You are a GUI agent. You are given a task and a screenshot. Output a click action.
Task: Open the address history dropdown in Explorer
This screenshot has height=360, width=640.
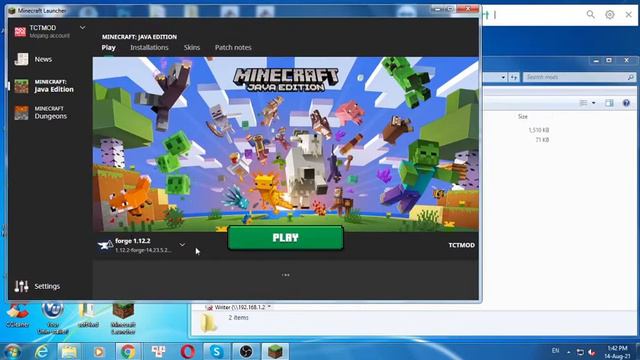point(503,77)
